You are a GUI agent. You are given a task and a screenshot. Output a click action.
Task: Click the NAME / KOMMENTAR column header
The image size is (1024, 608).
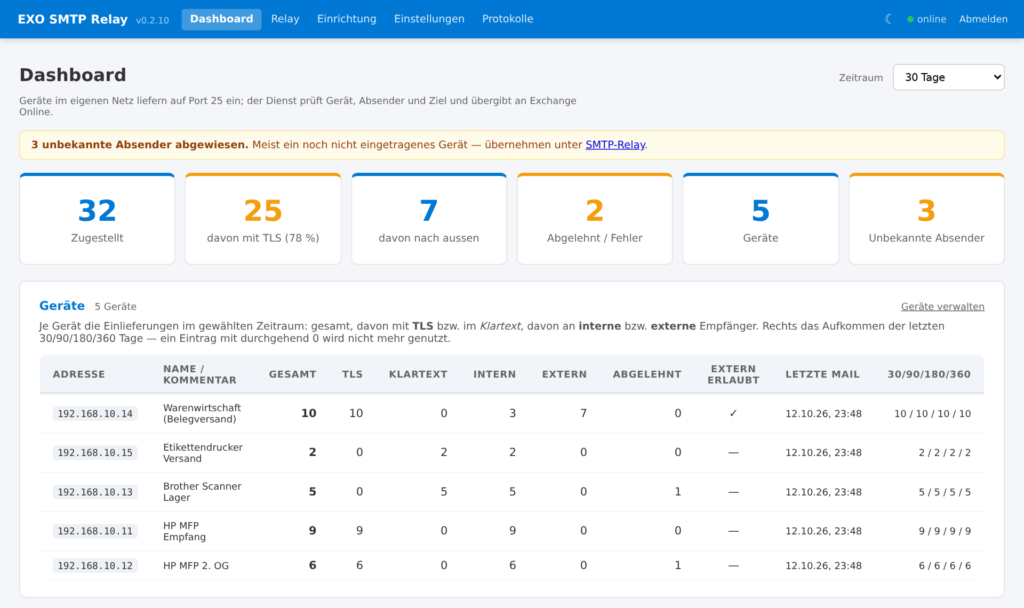(199, 374)
